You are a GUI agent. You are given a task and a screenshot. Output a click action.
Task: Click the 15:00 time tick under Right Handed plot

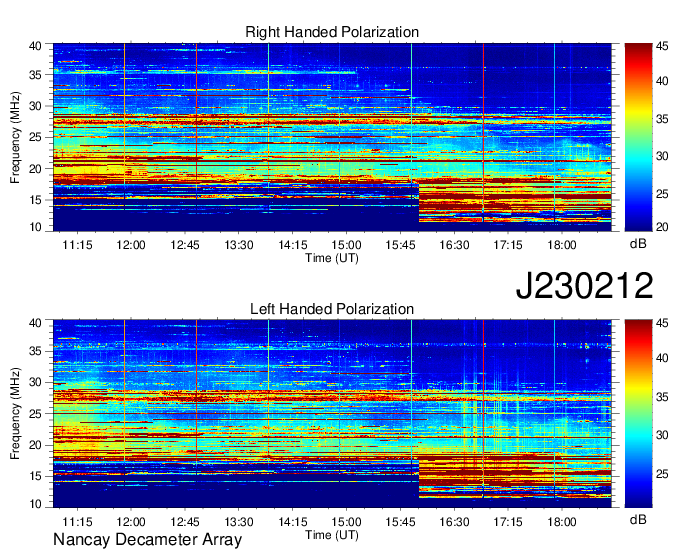coord(347,245)
